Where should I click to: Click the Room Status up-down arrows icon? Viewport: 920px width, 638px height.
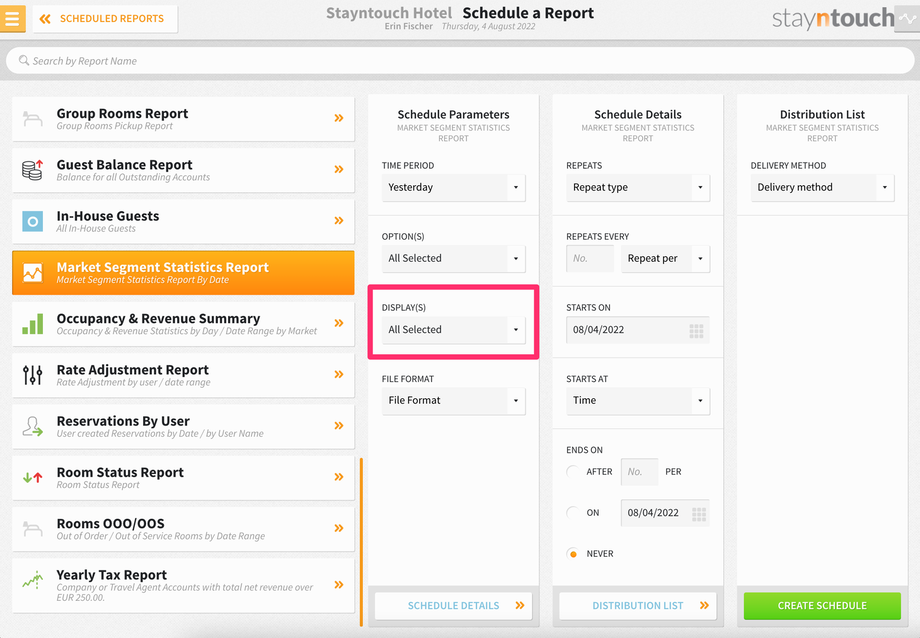pos(33,478)
